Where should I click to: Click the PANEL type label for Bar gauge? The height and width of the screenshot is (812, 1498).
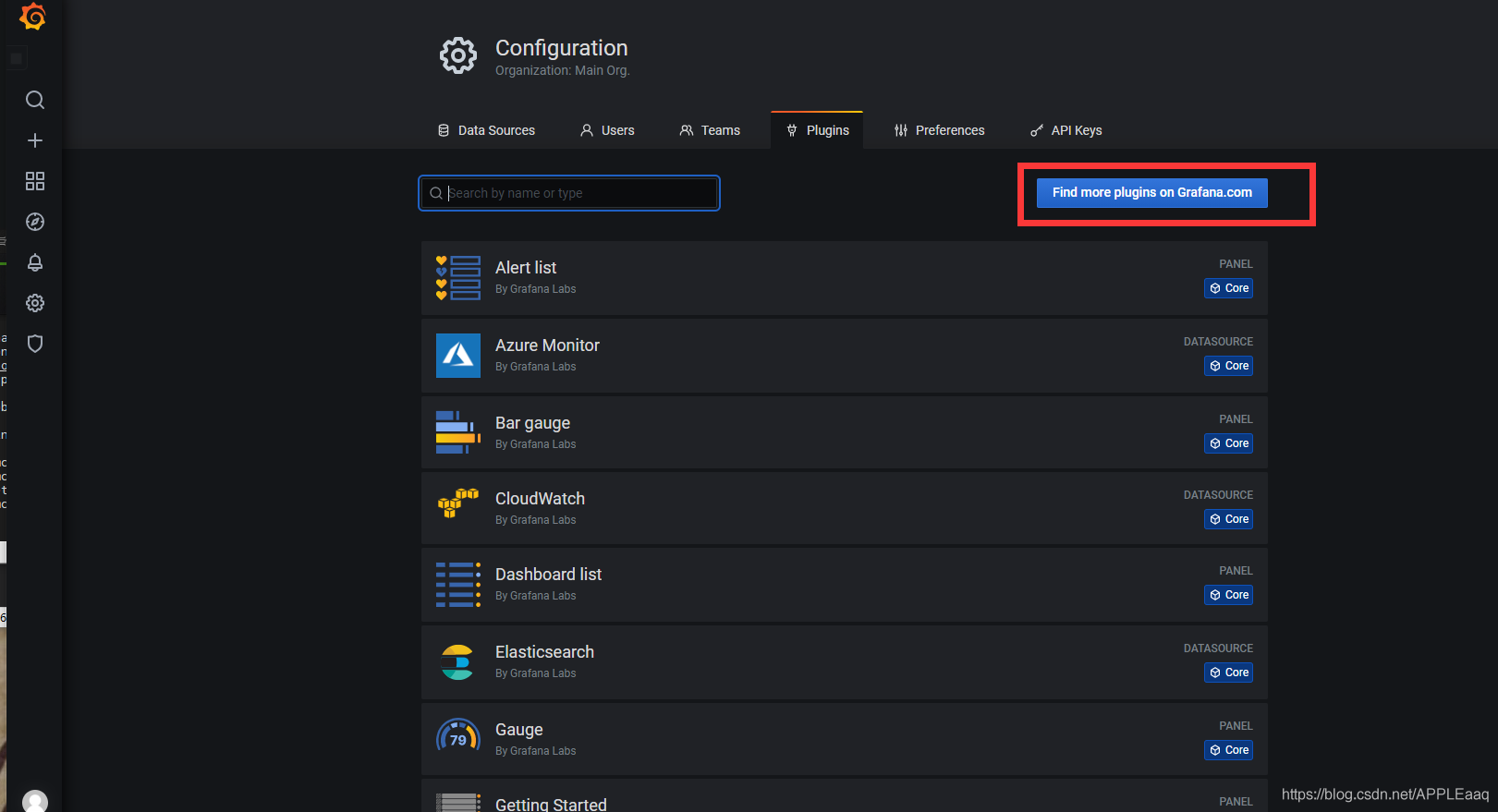(1236, 419)
